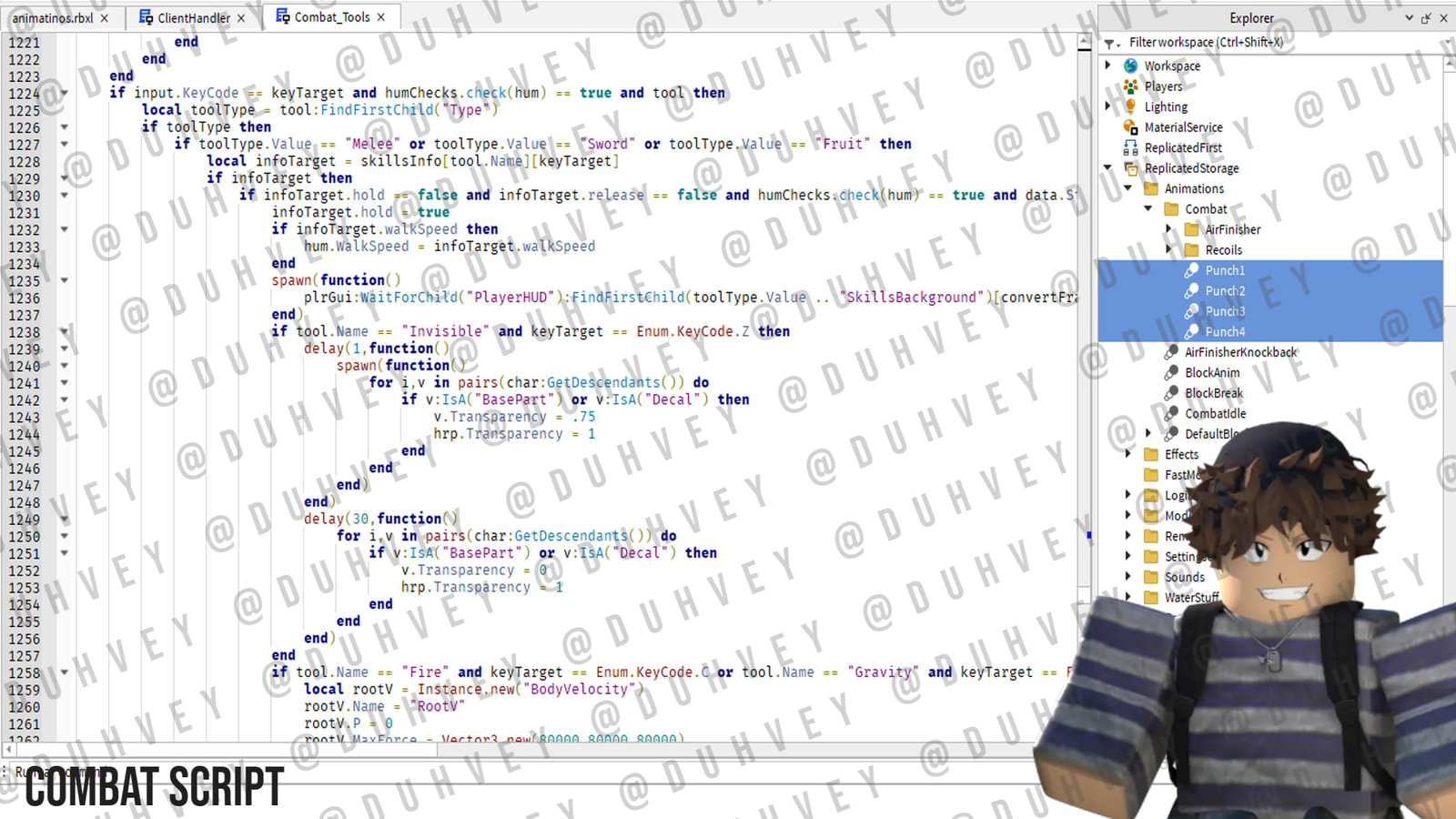
Task: Collapse the Combat folder
Action: pyautogui.click(x=1148, y=209)
